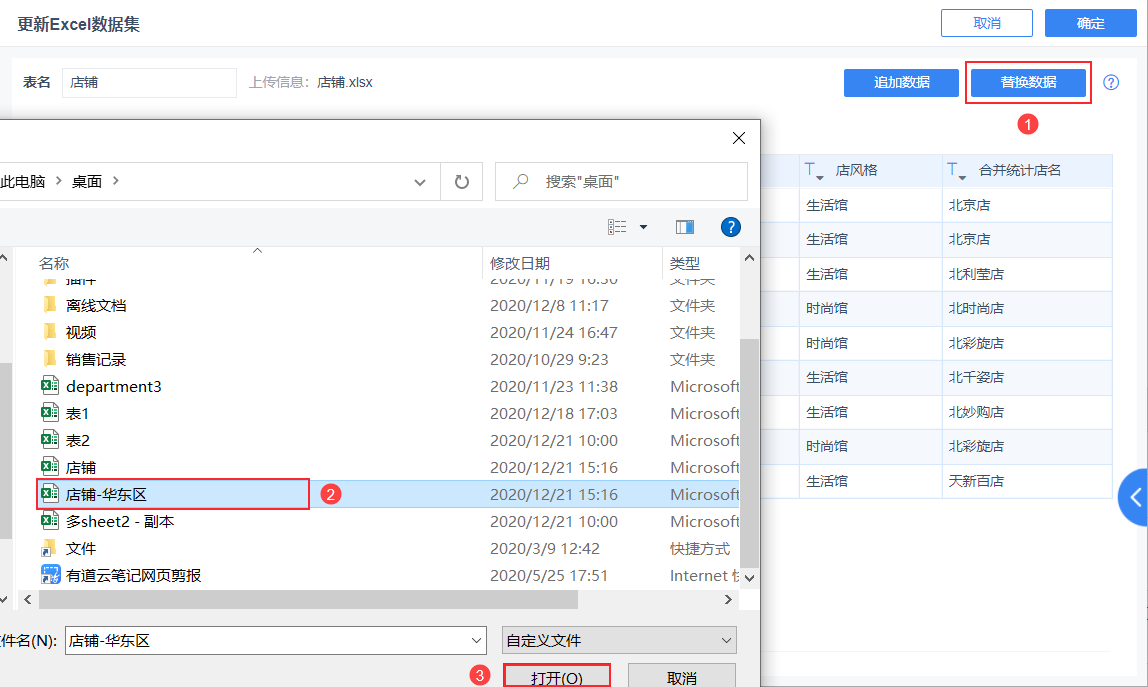
Task: Sort files by 修改日期 column header
Action: [520, 263]
